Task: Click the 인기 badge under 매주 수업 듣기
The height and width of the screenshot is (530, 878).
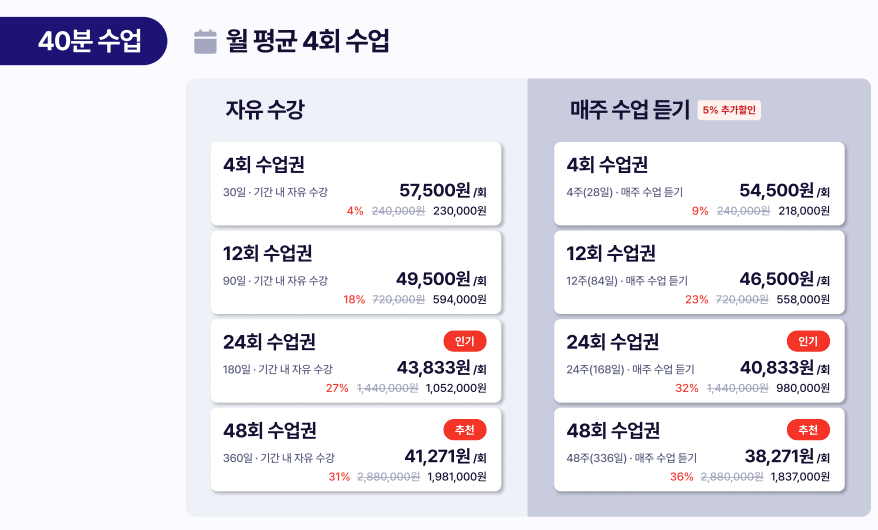Action: 808,341
